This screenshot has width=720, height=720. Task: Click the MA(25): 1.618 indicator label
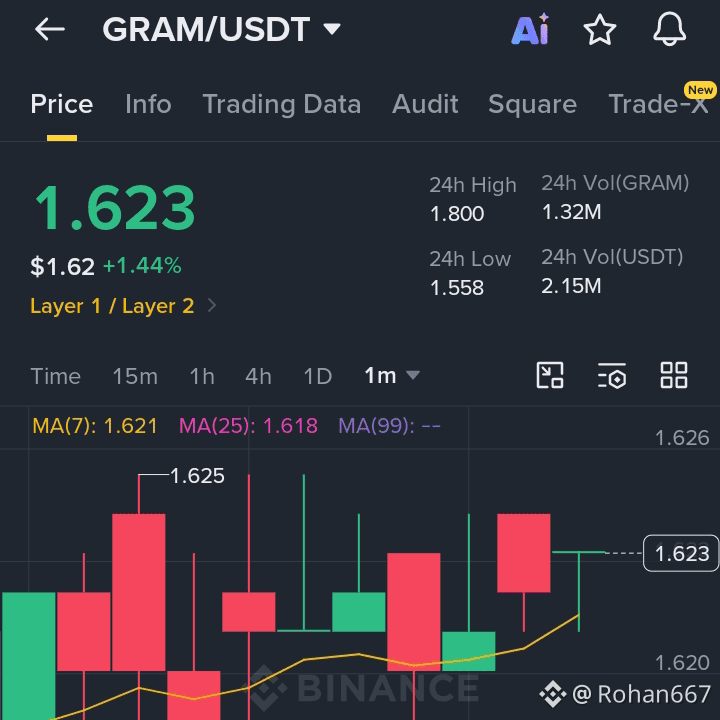248,426
